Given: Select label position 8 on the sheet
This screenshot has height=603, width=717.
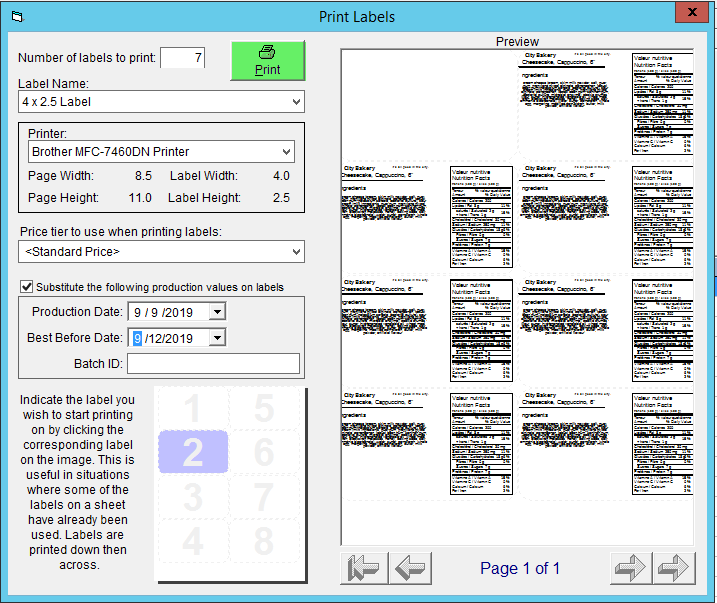Looking at the screenshot, I should point(264,541).
